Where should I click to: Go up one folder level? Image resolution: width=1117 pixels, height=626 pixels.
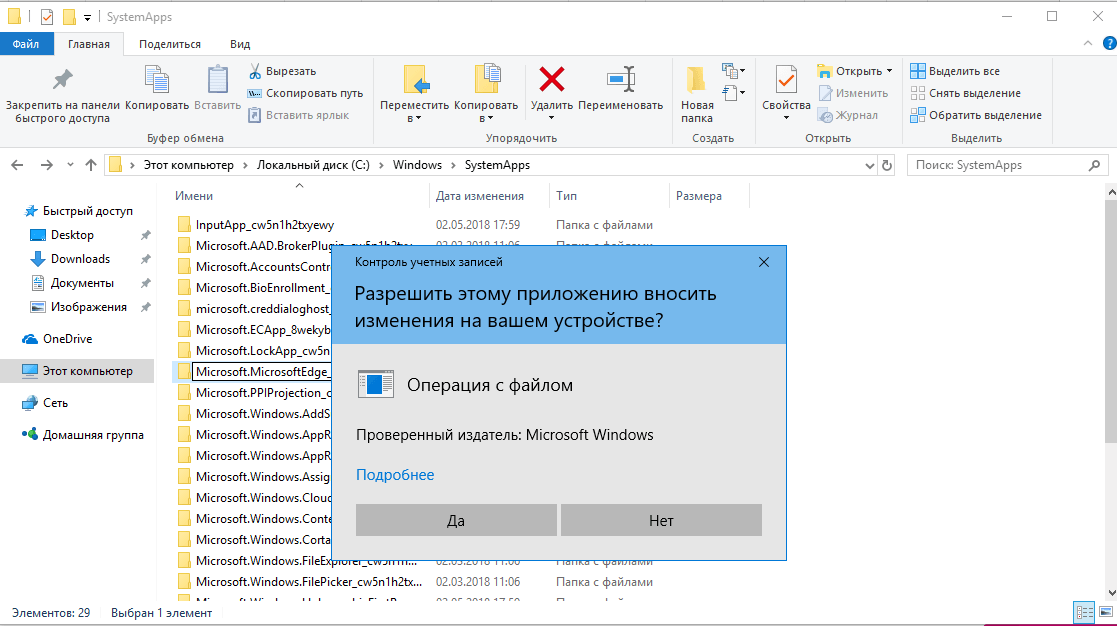[90, 165]
